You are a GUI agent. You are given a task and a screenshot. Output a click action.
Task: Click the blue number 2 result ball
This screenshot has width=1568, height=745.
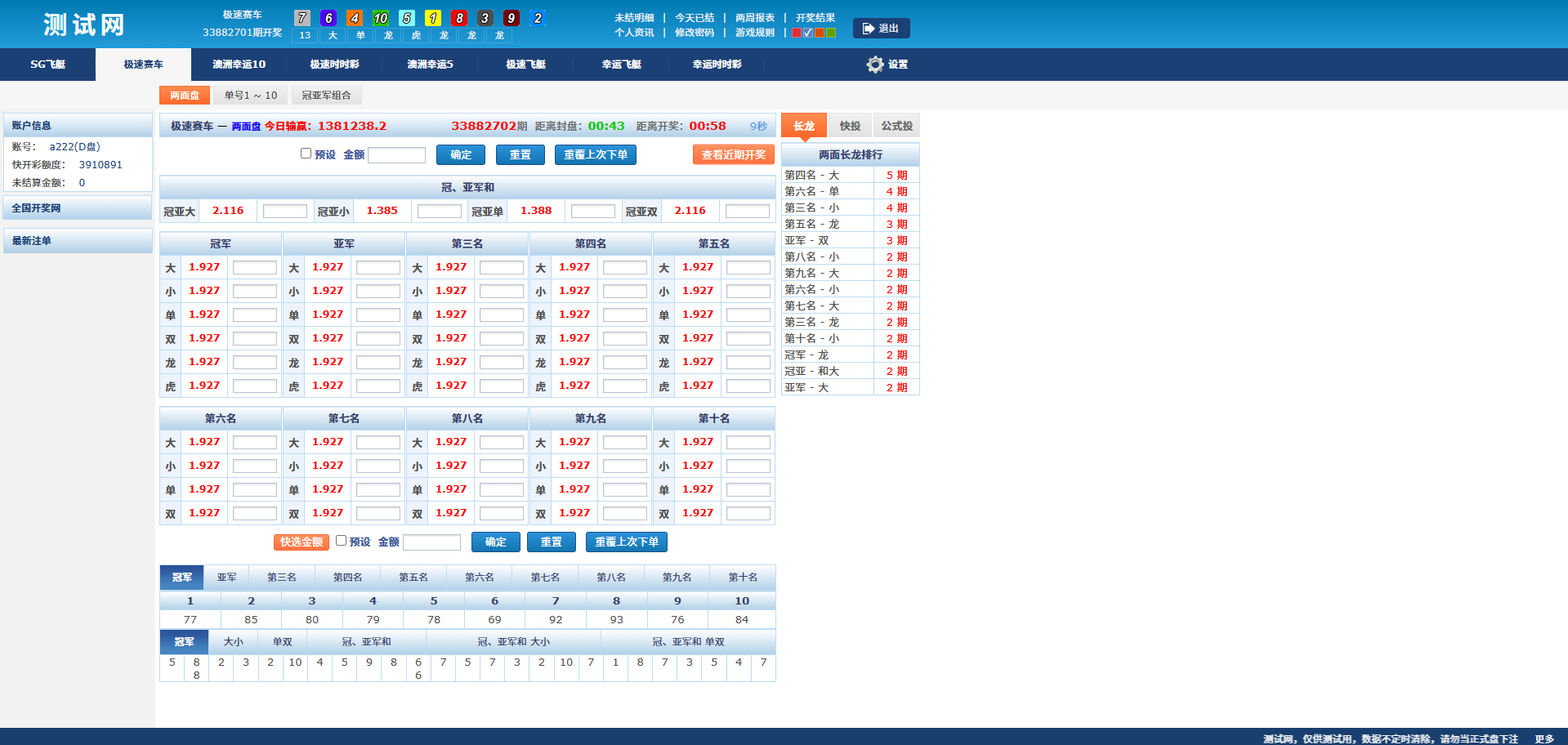click(538, 18)
